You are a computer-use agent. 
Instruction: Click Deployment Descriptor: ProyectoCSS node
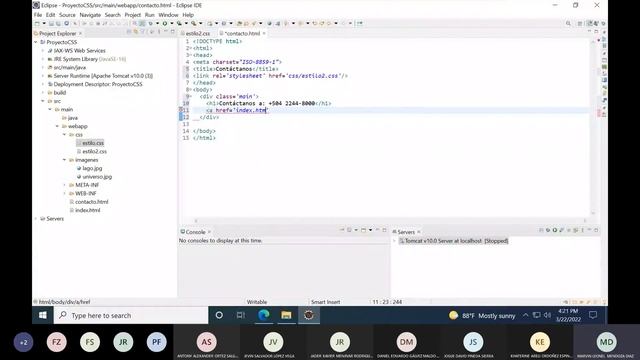[x=98, y=84]
